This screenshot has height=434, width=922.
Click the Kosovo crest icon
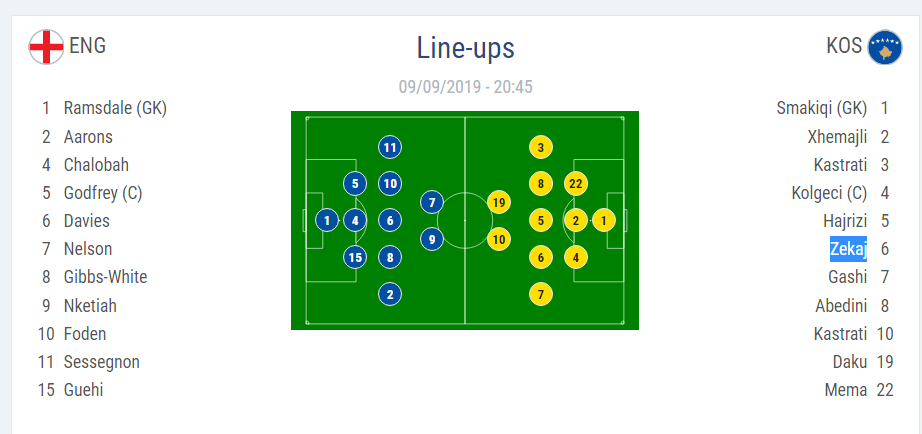885,47
